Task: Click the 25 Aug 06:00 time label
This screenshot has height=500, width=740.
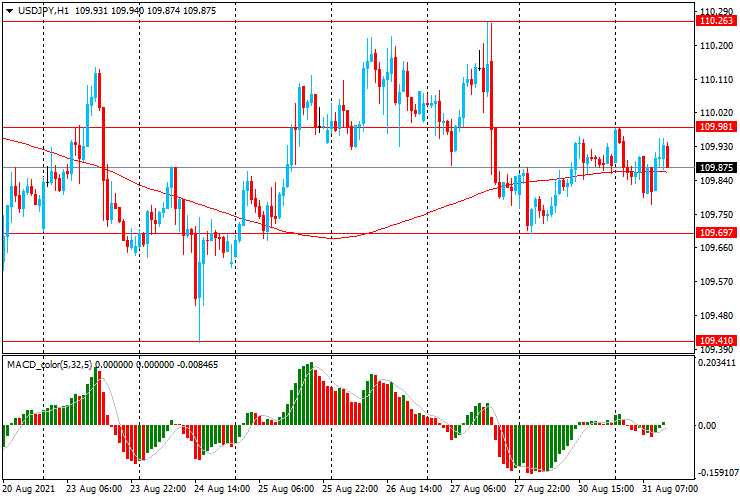Action: pyautogui.click(x=286, y=488)
